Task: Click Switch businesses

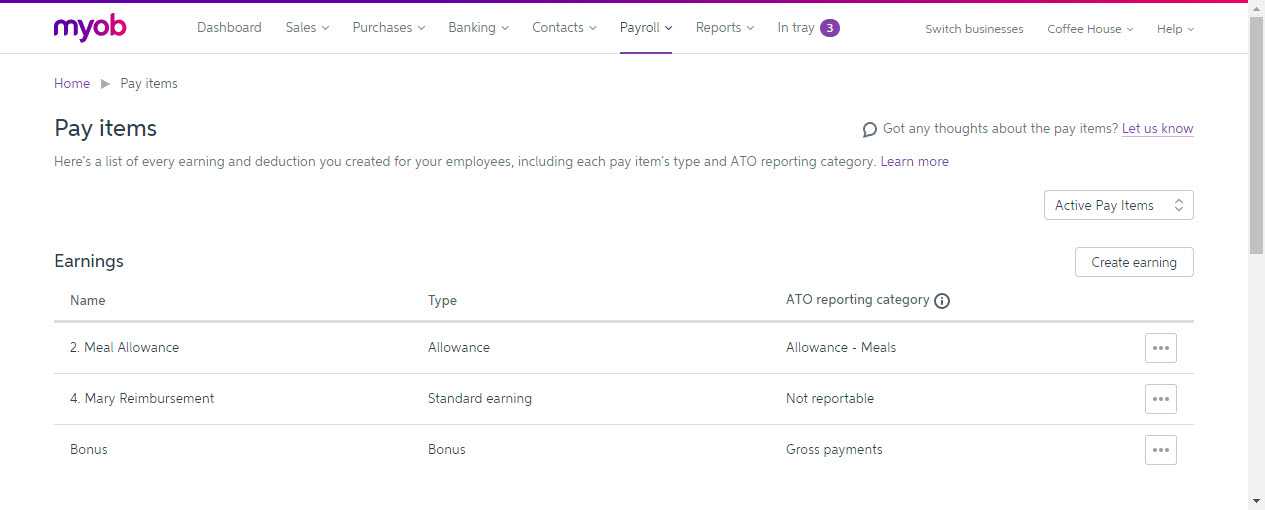Action: pos(974,29)
